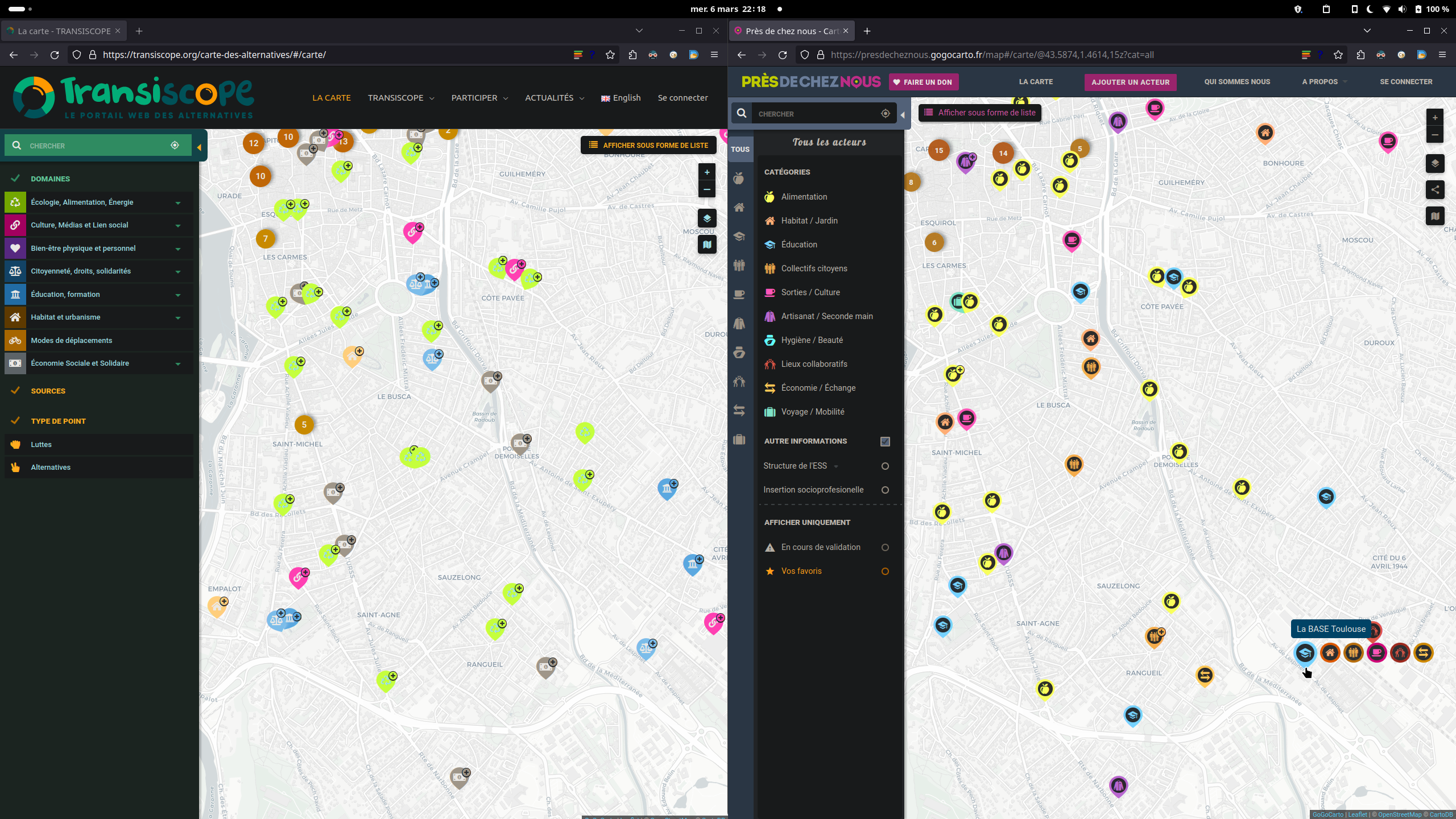This screenshot has width=1456, height=819.
Task: Click the AJOUTER UN ACTEUR button
Action: [1130, 82]
